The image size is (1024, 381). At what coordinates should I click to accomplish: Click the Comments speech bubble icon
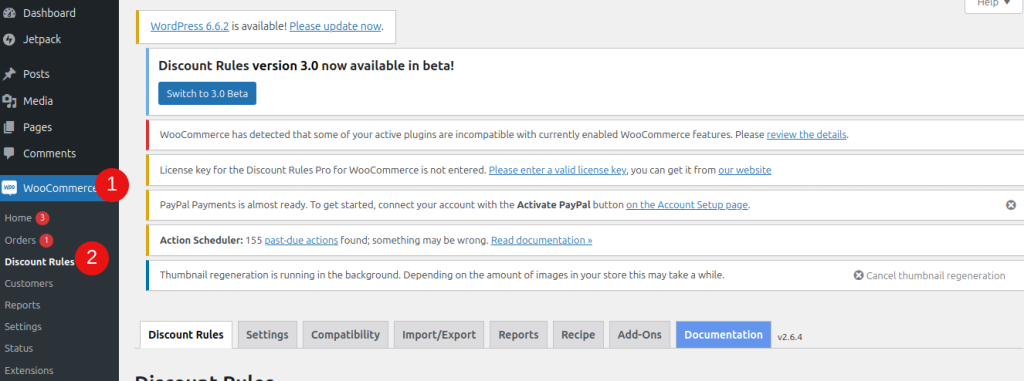9,154
